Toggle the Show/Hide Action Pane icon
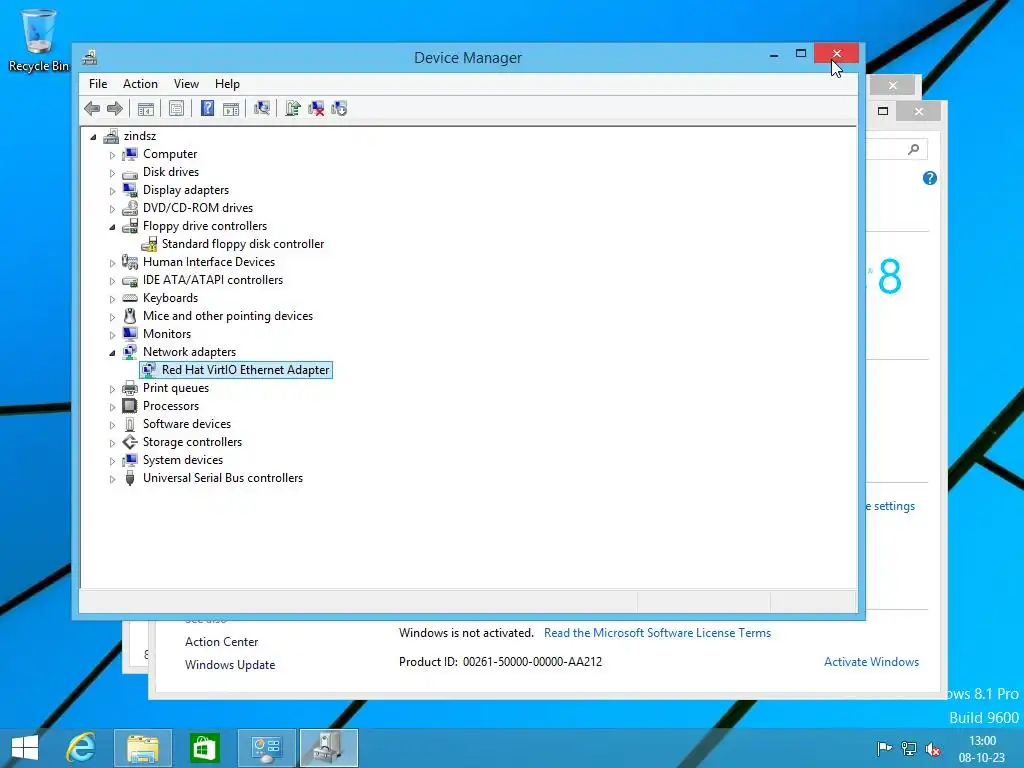The width and height of the screenshot is (1024, 768). (x=231, y=108)
